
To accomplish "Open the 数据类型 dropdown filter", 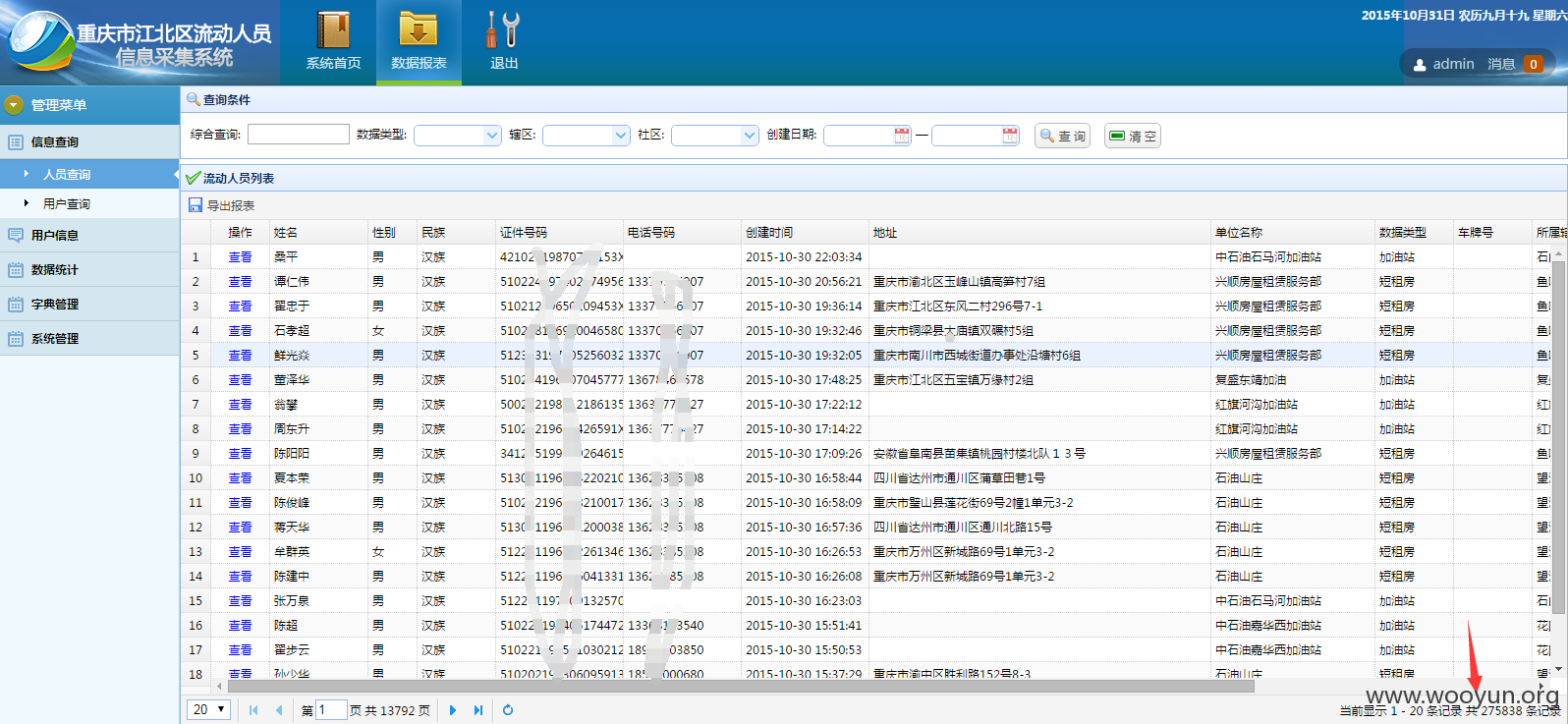I will pos(458,136).
